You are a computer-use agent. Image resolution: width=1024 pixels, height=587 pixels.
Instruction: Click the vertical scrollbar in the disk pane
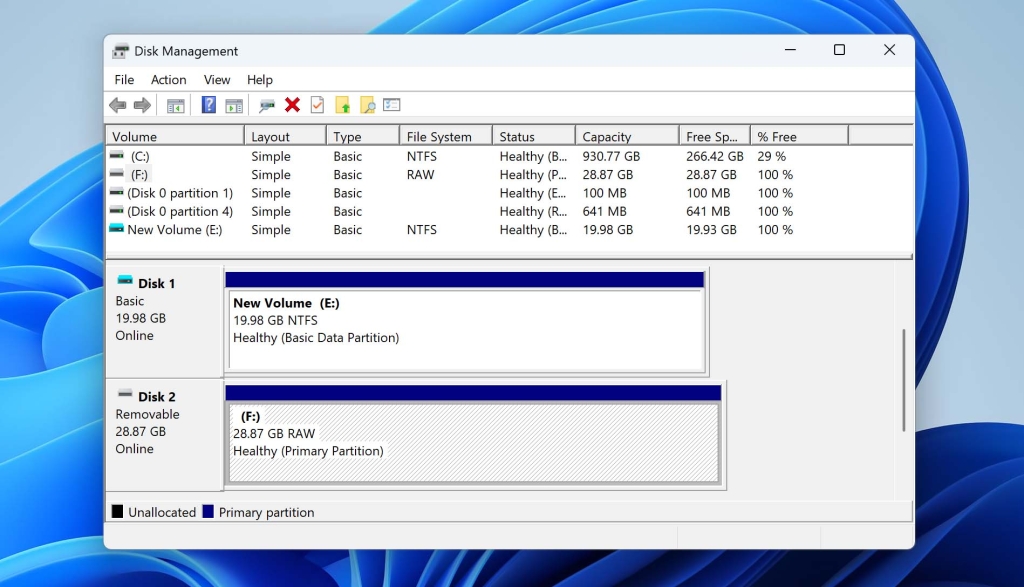click(x=904, y=380)
